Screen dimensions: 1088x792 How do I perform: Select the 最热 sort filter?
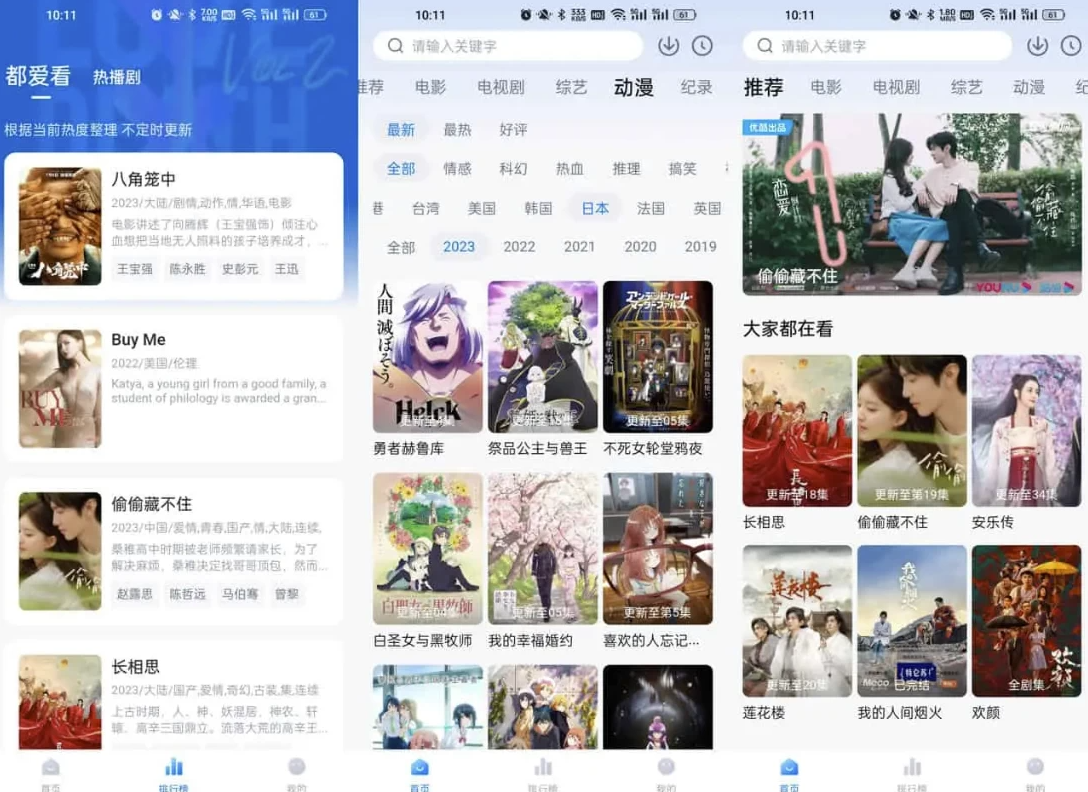457,129
